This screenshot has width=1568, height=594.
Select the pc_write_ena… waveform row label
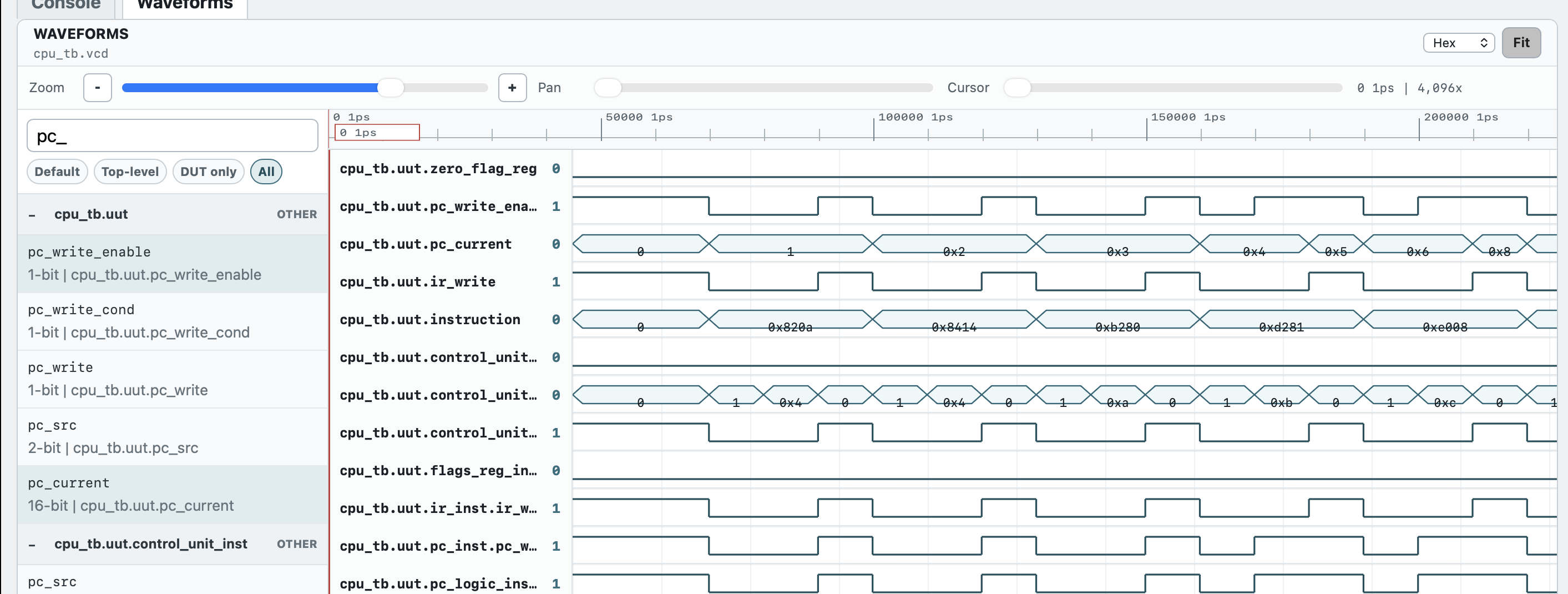[x=438, y=207]
